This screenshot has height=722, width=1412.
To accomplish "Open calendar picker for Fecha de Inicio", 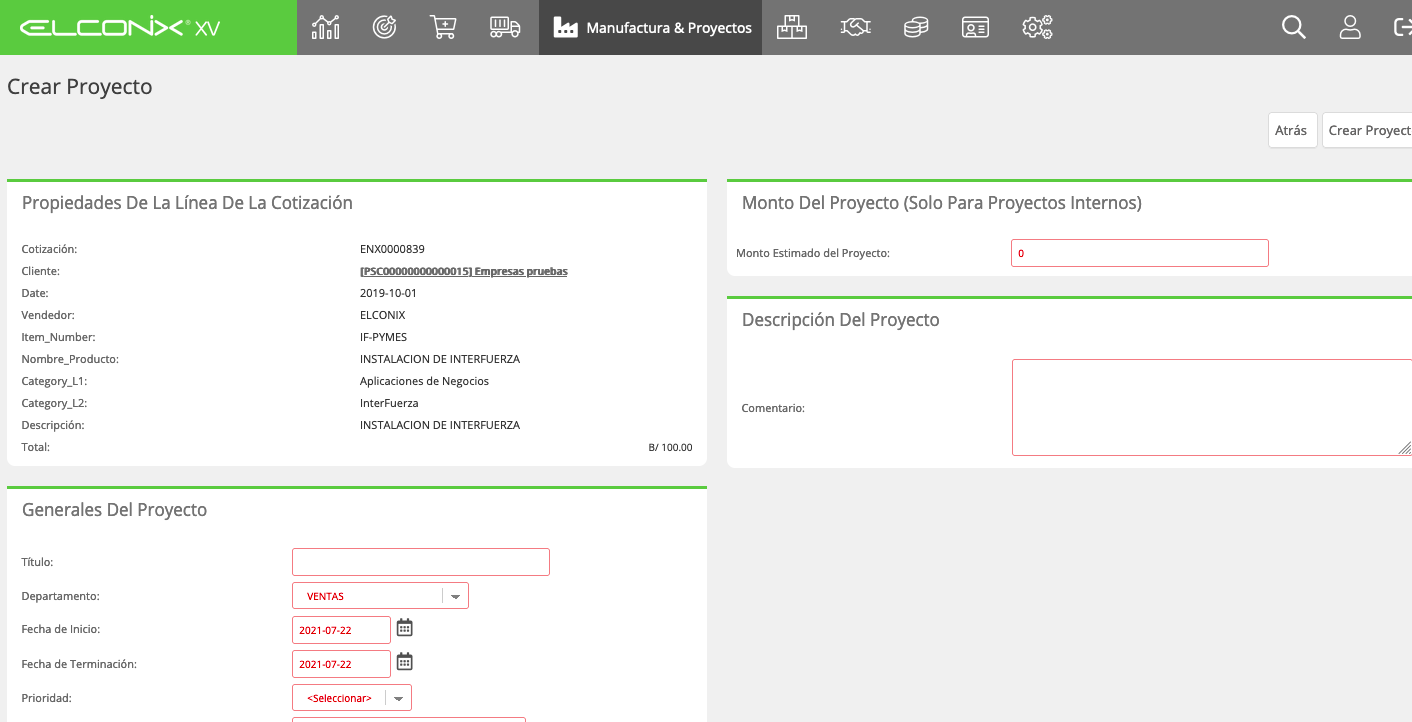I will coord(405,628).
